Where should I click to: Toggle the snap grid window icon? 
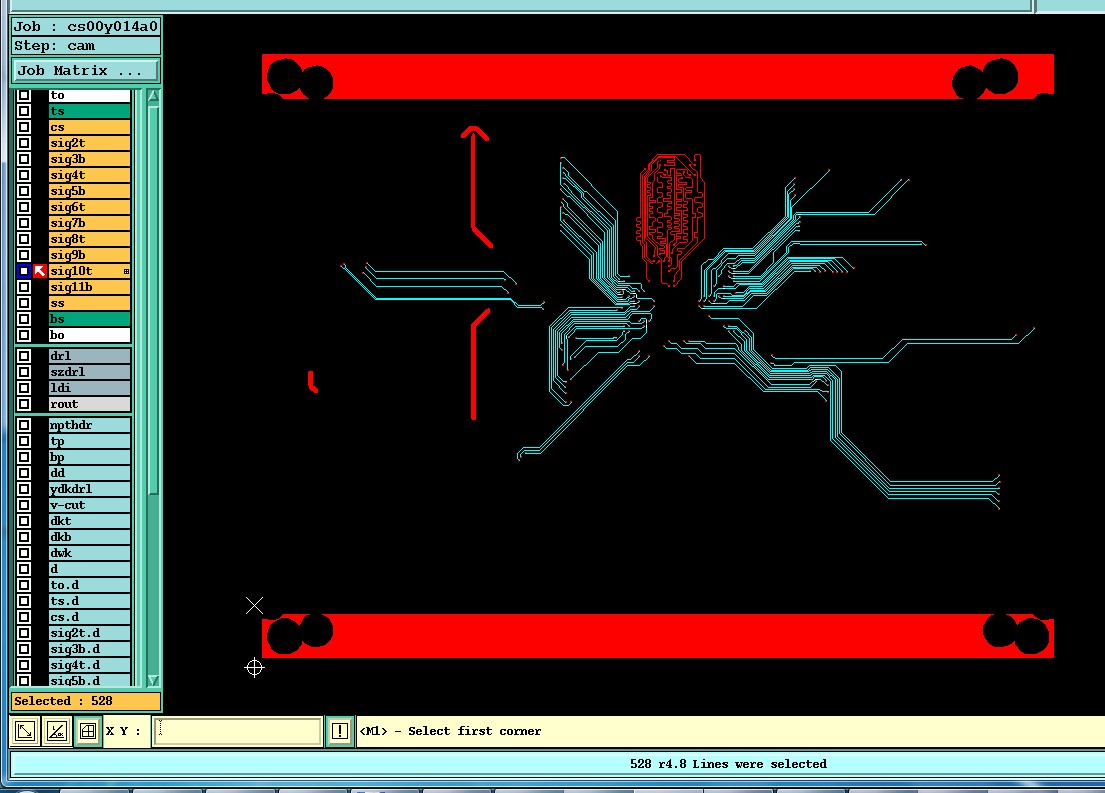(87, 731)
